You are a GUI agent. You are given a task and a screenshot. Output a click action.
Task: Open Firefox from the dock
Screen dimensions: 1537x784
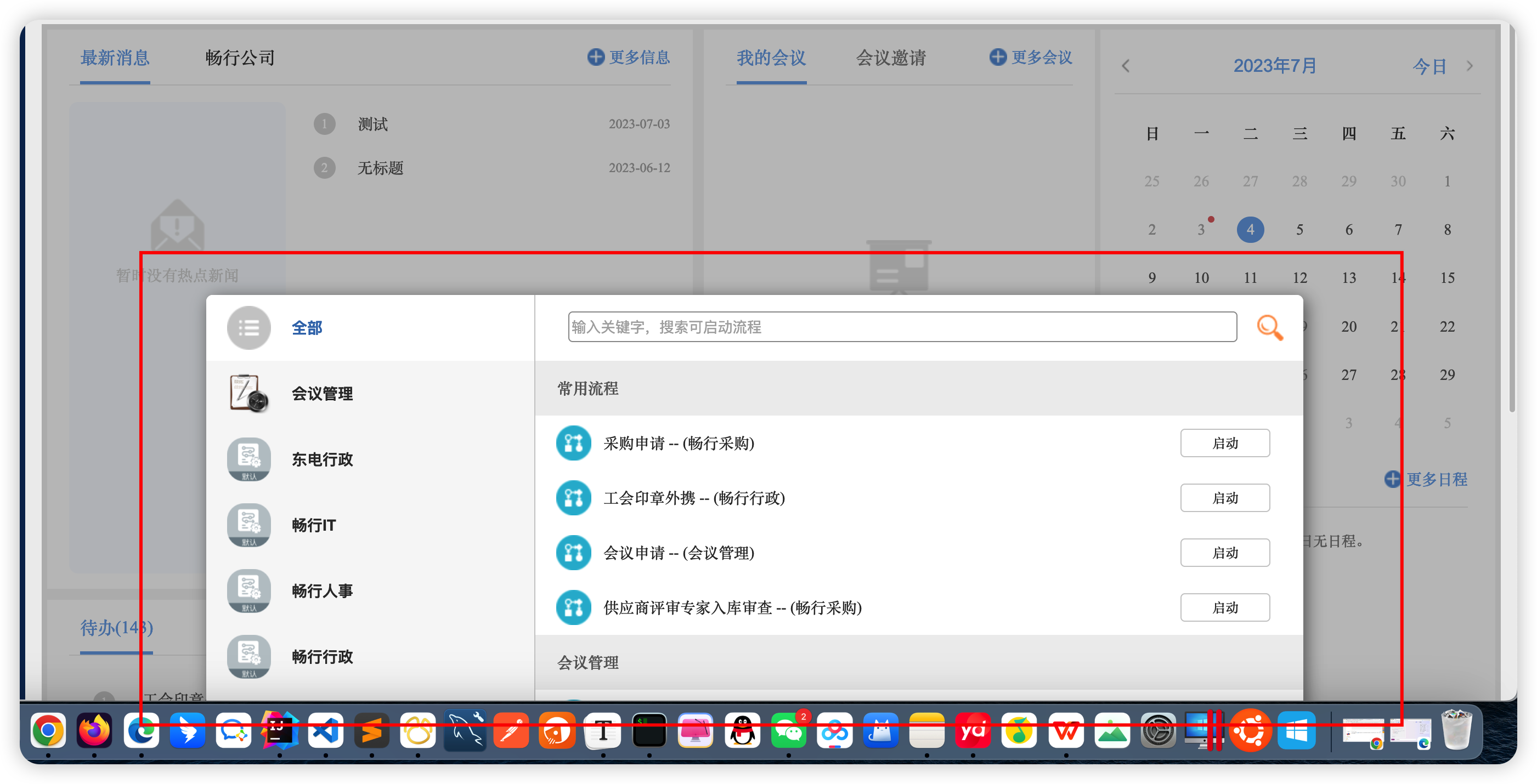[94, 730]
